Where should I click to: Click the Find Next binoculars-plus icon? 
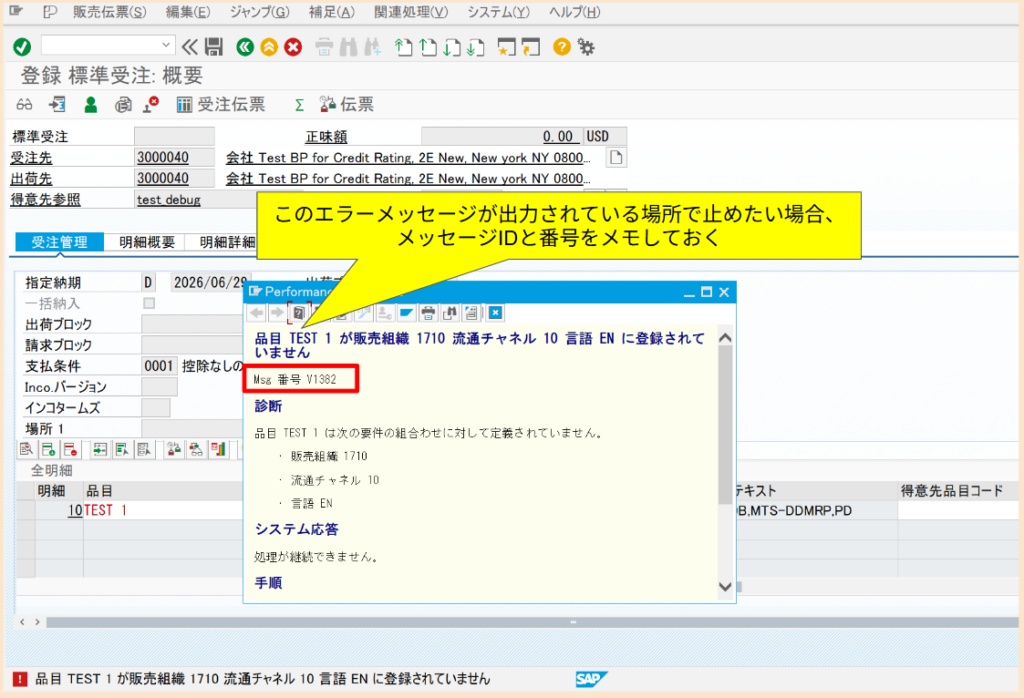[x=372, y=47]
